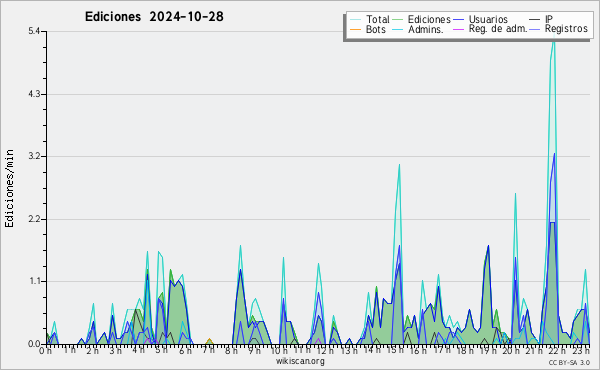Click the y-axis value 4.3
The width and height of the screenshot is (600, 370).
pos(34,94)
